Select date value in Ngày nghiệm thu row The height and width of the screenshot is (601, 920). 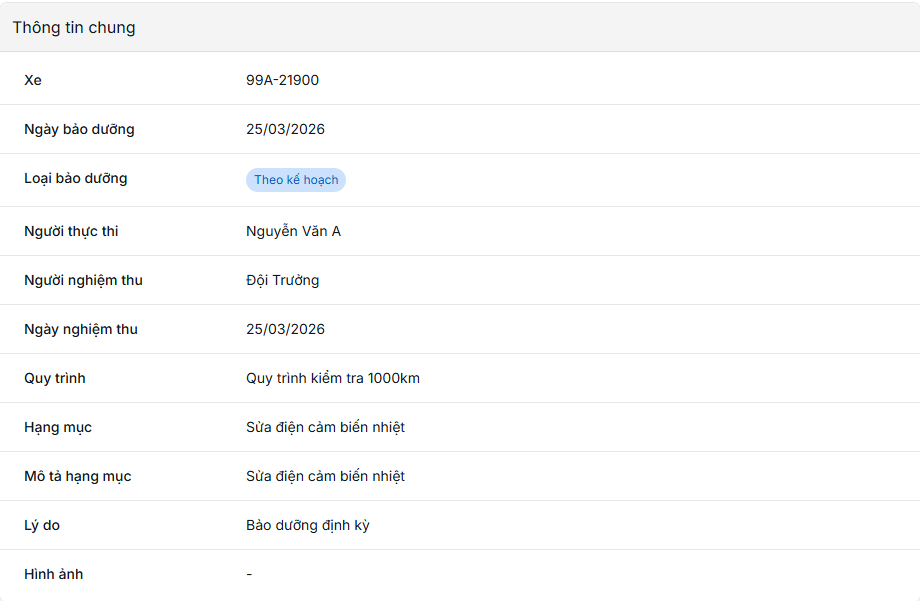click(285, 329)
